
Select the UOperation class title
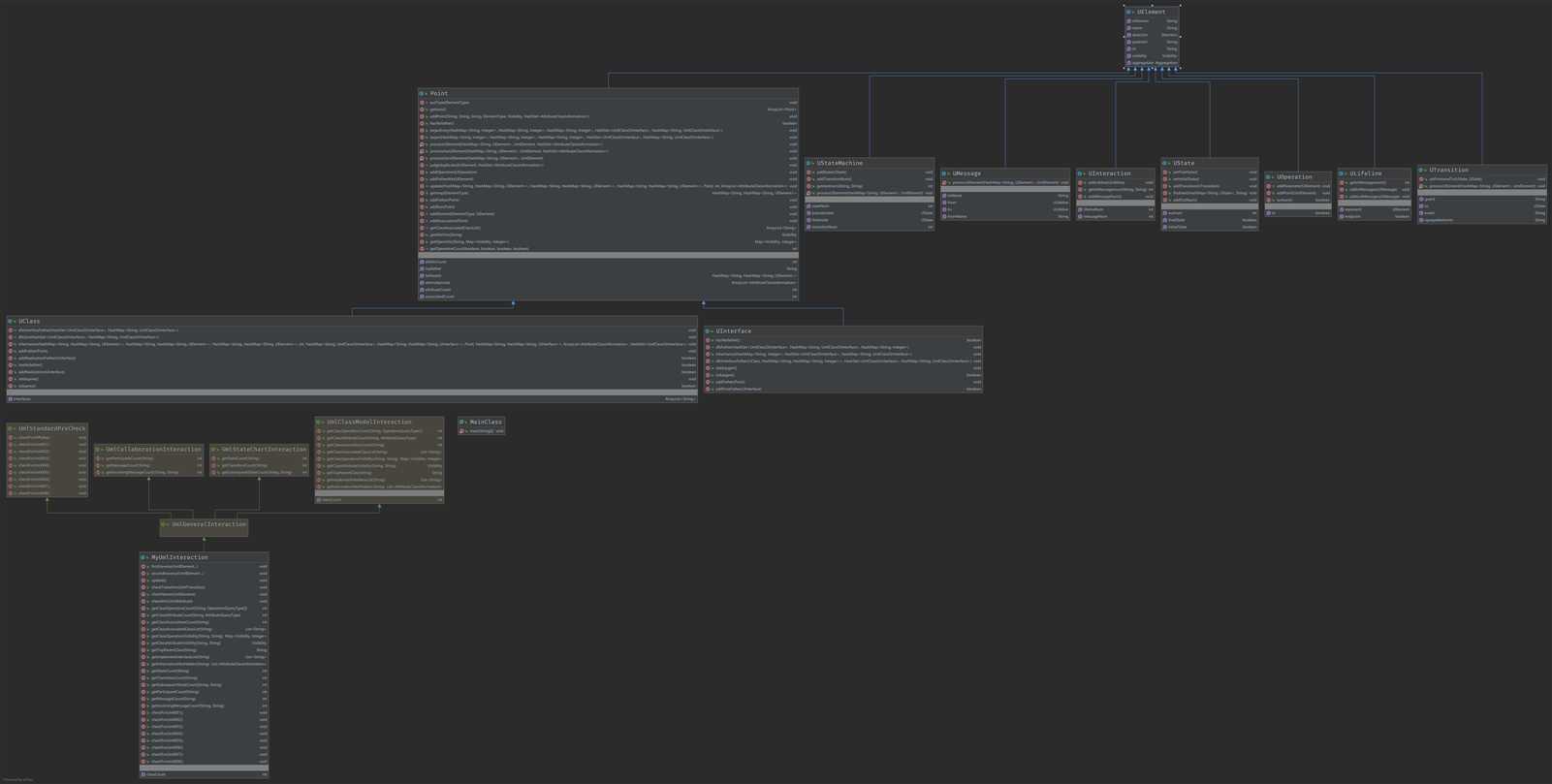(1294, 177)
